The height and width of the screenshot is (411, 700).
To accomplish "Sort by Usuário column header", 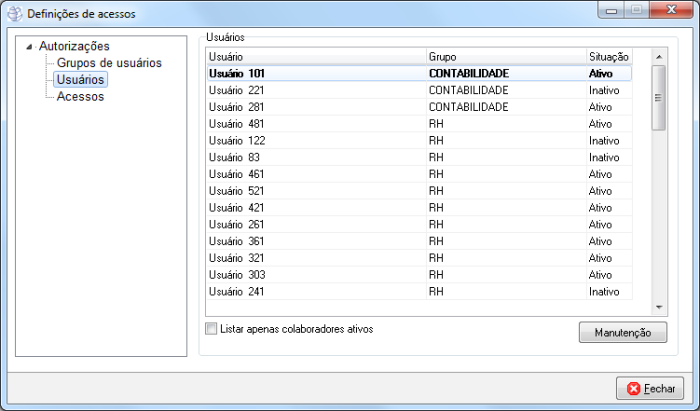I will 315,57.
